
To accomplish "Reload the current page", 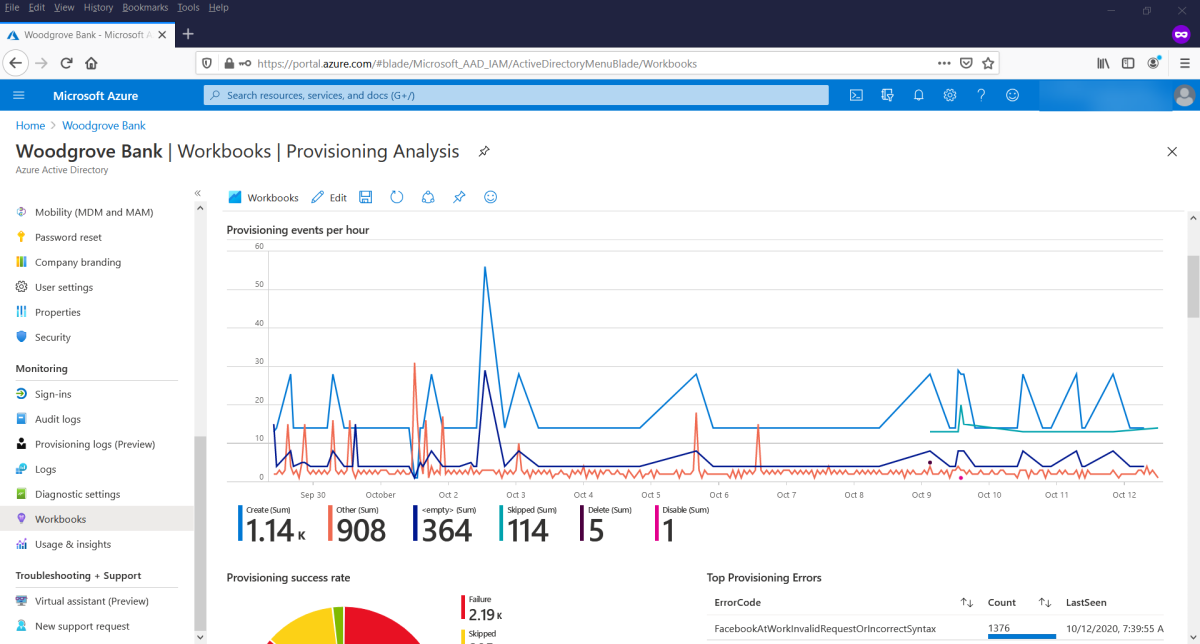I will (x=66, y=63).
